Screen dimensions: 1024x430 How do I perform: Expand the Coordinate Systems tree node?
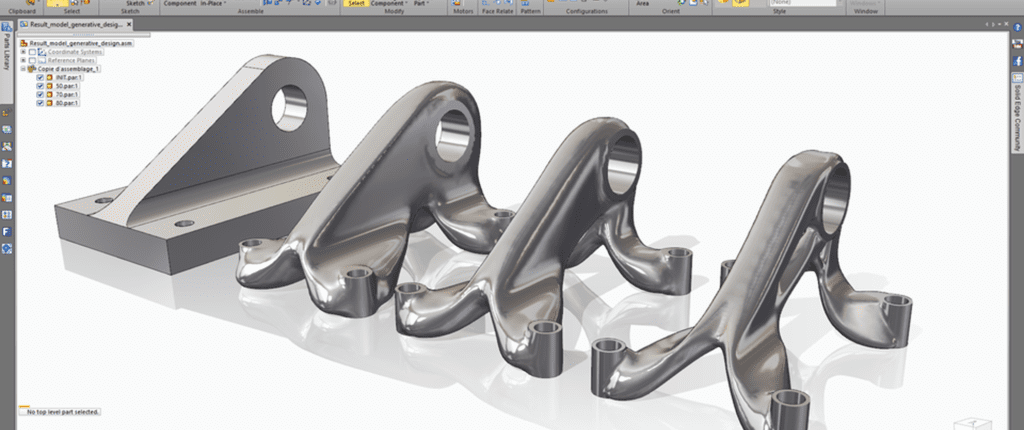pyautogui.click(x=24, y=52)
